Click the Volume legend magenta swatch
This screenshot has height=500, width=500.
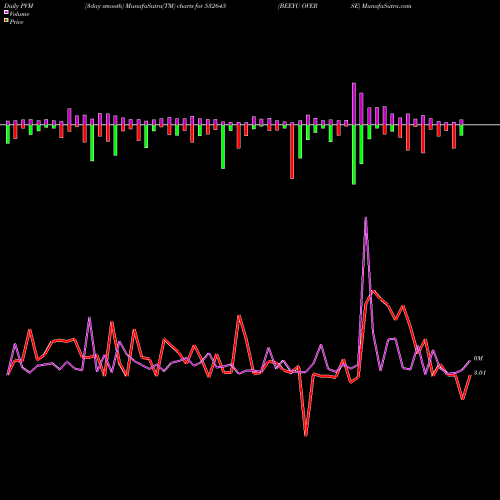pyautogui.click(x=6, y=12)
